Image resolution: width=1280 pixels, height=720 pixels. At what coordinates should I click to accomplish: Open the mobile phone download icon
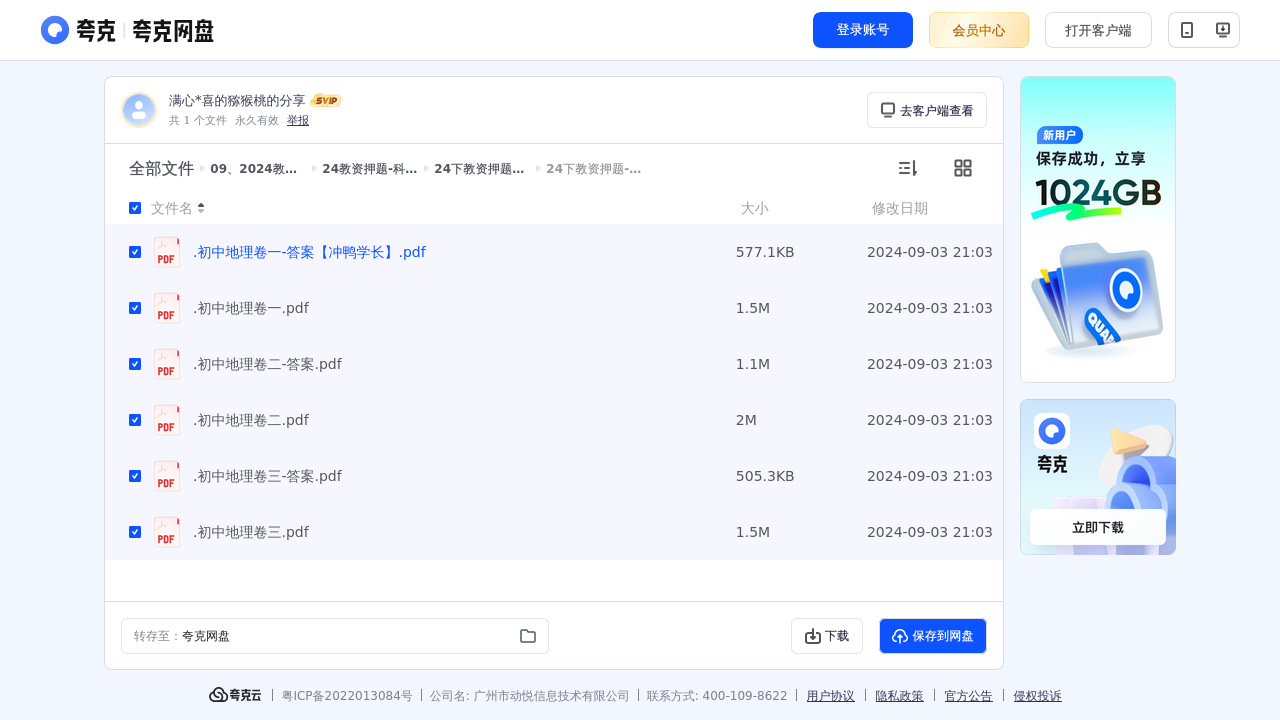click(x=1187, y=30)
